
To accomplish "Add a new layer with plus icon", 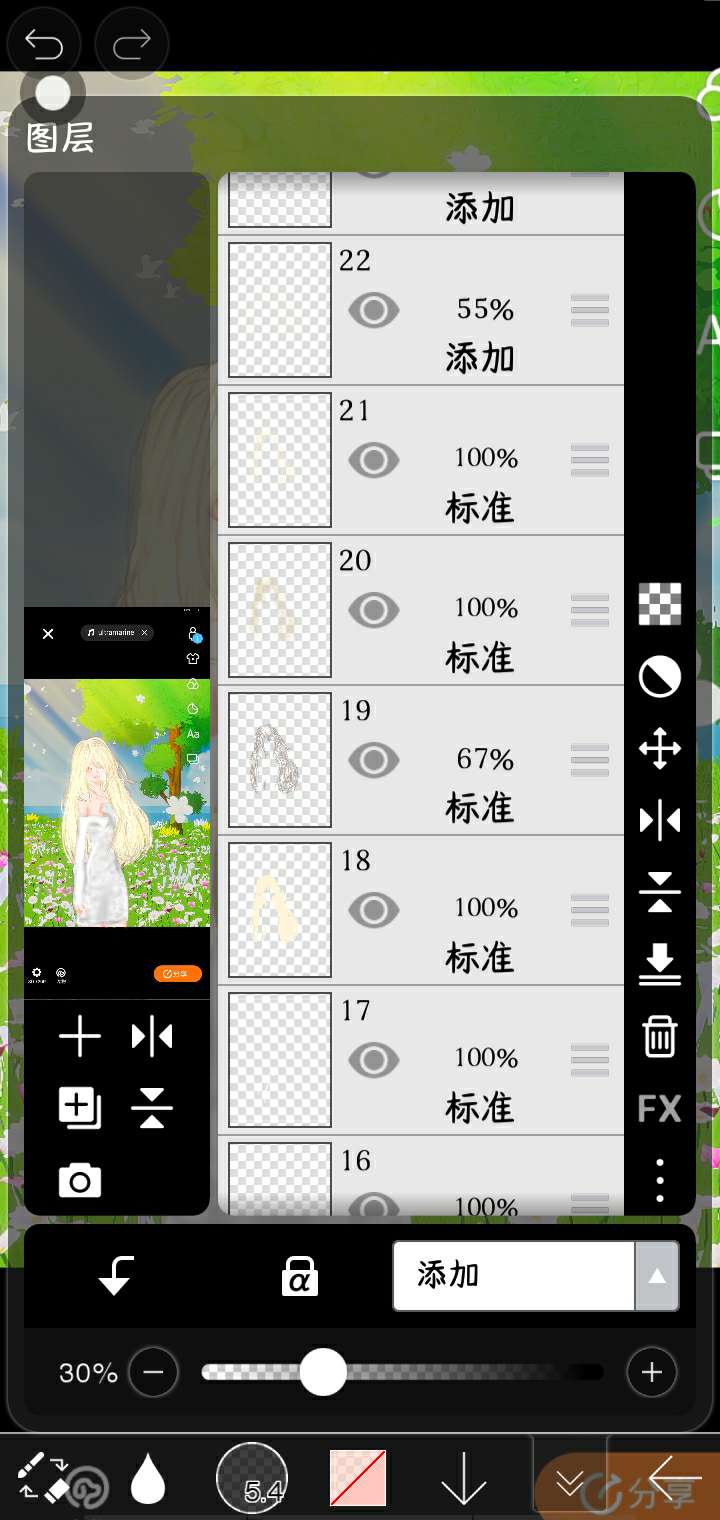I will point(80,1037).
